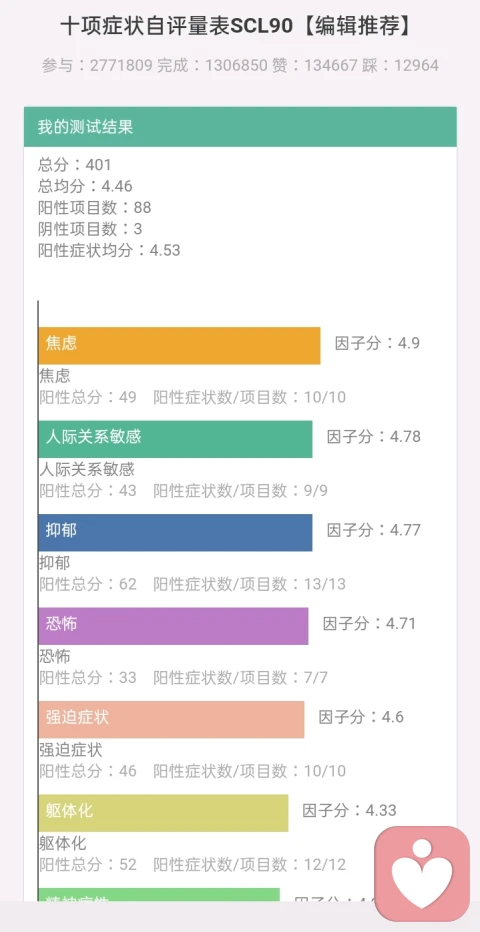The height and width of the screenshot is (932, 480).
Task: Select the salmon 强迫症状 bar
Action: (x=171, y=719)
